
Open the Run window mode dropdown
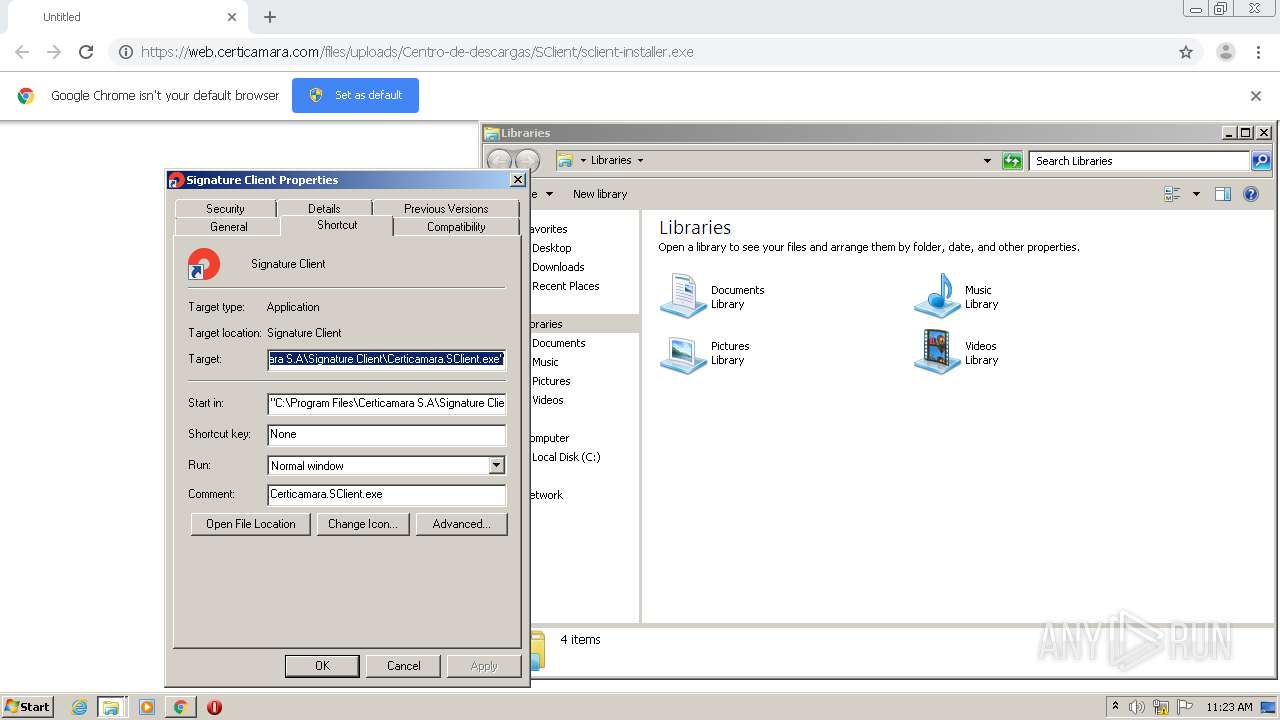[x=497, y=465]
